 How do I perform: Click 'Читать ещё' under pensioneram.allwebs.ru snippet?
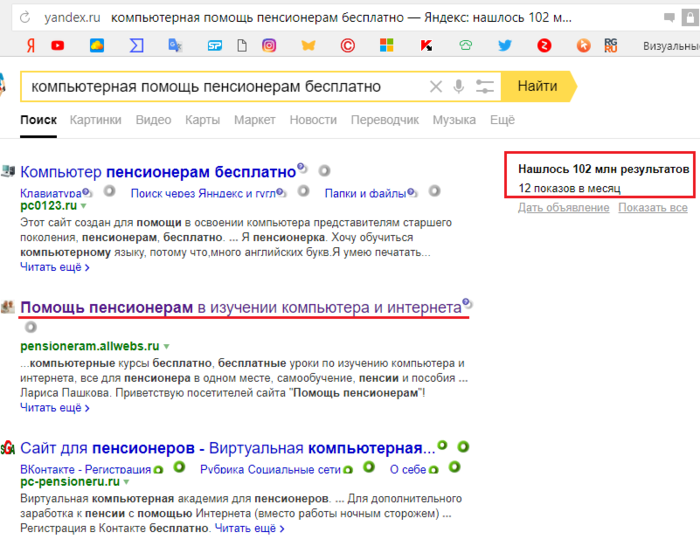(x=55, y=408)
